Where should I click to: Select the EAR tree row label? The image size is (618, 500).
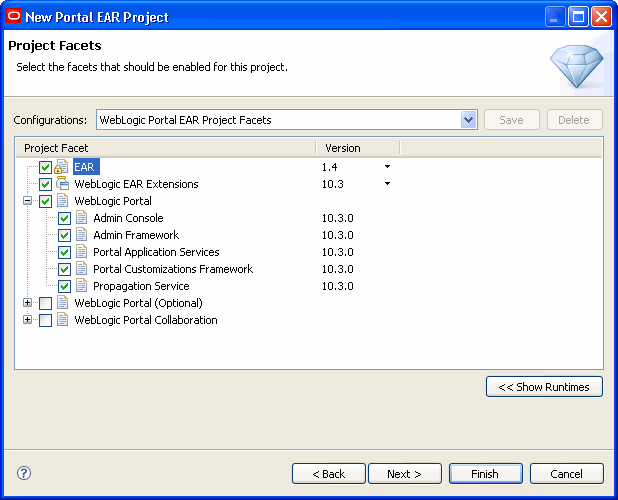(85, 167)
